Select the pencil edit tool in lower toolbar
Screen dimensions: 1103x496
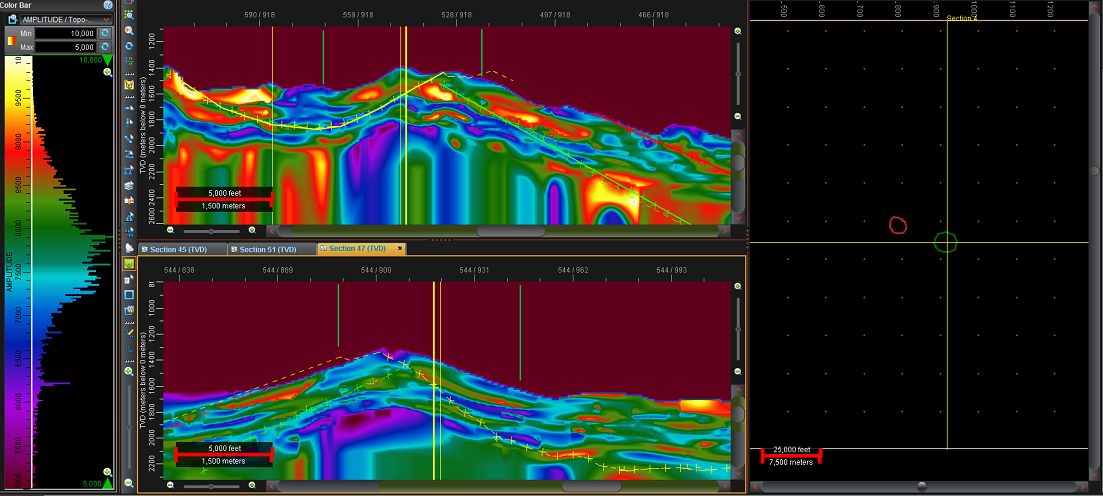click(x=129, y=331)
